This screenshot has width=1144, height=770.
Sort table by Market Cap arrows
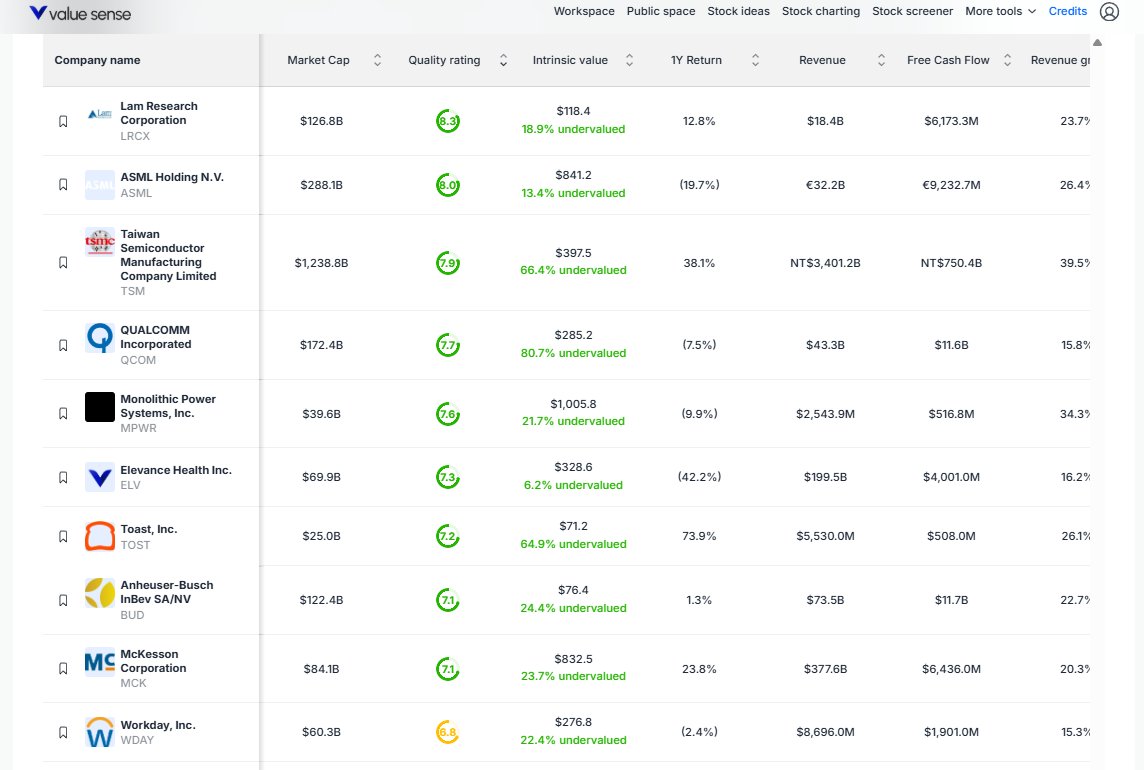[x=377, y=61]
